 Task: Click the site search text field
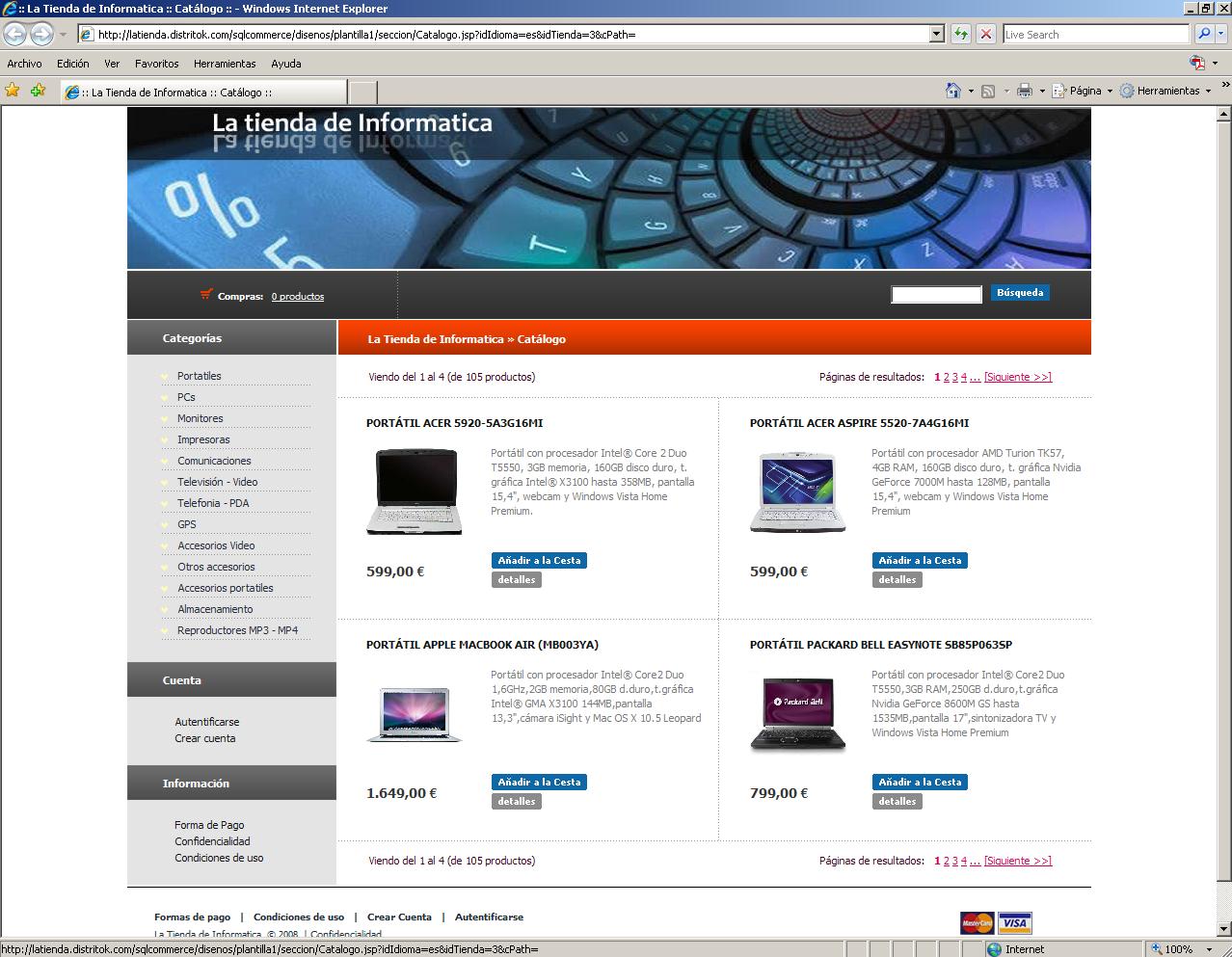click(x=936, y=295)
